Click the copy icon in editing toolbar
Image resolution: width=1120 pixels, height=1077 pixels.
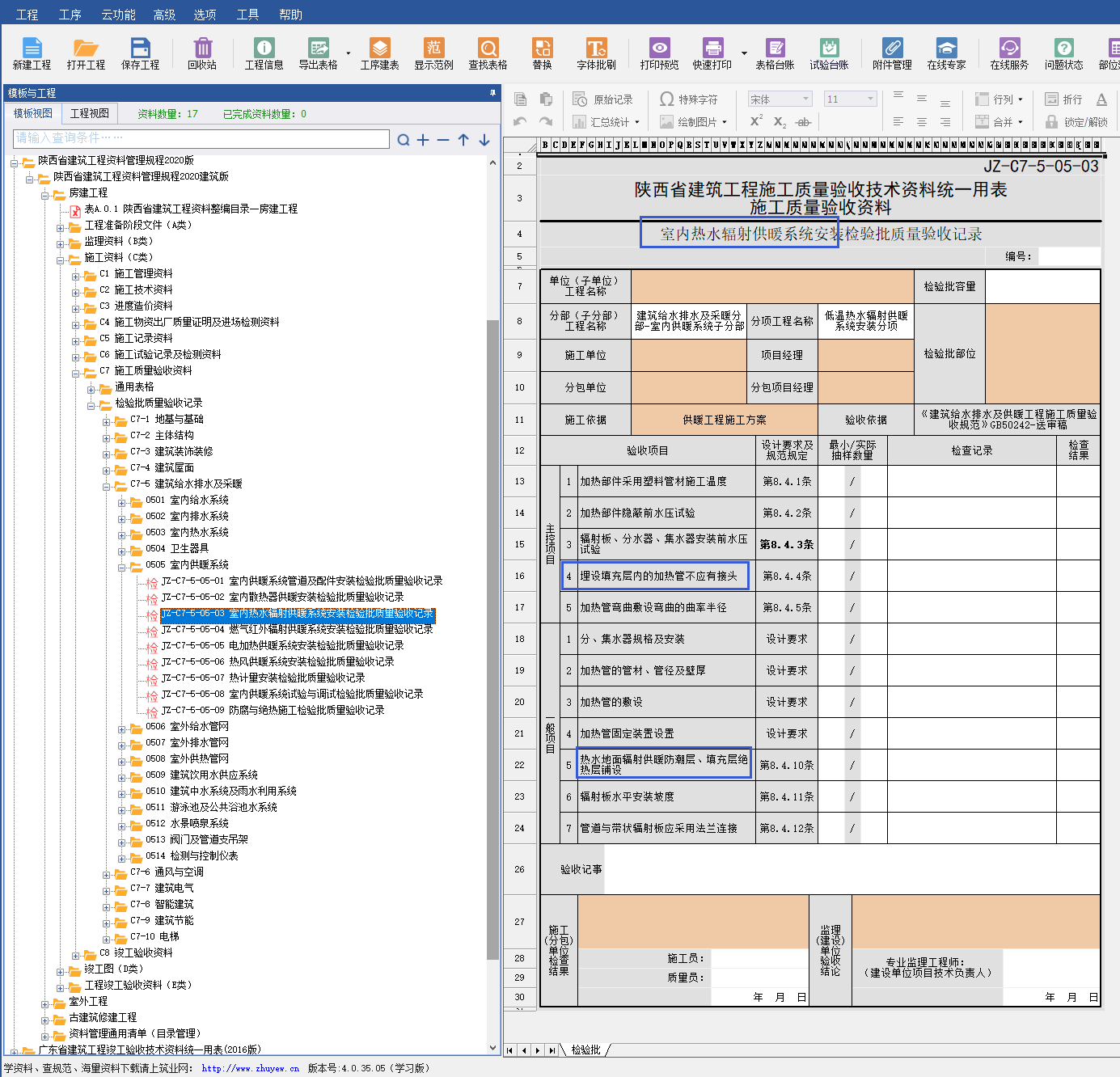click(521, 99)
